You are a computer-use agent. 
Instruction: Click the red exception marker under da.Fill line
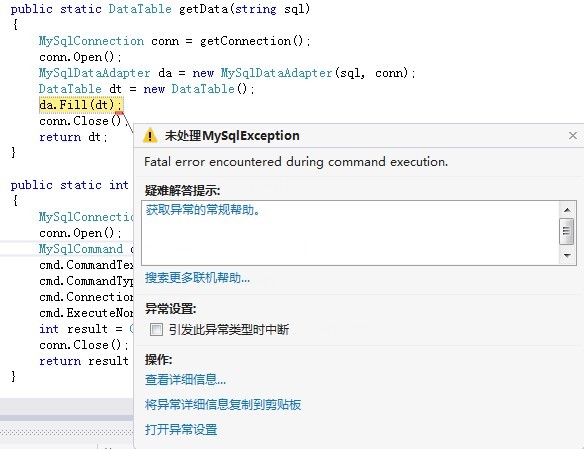pyautogui.click(x=119, y=112)
